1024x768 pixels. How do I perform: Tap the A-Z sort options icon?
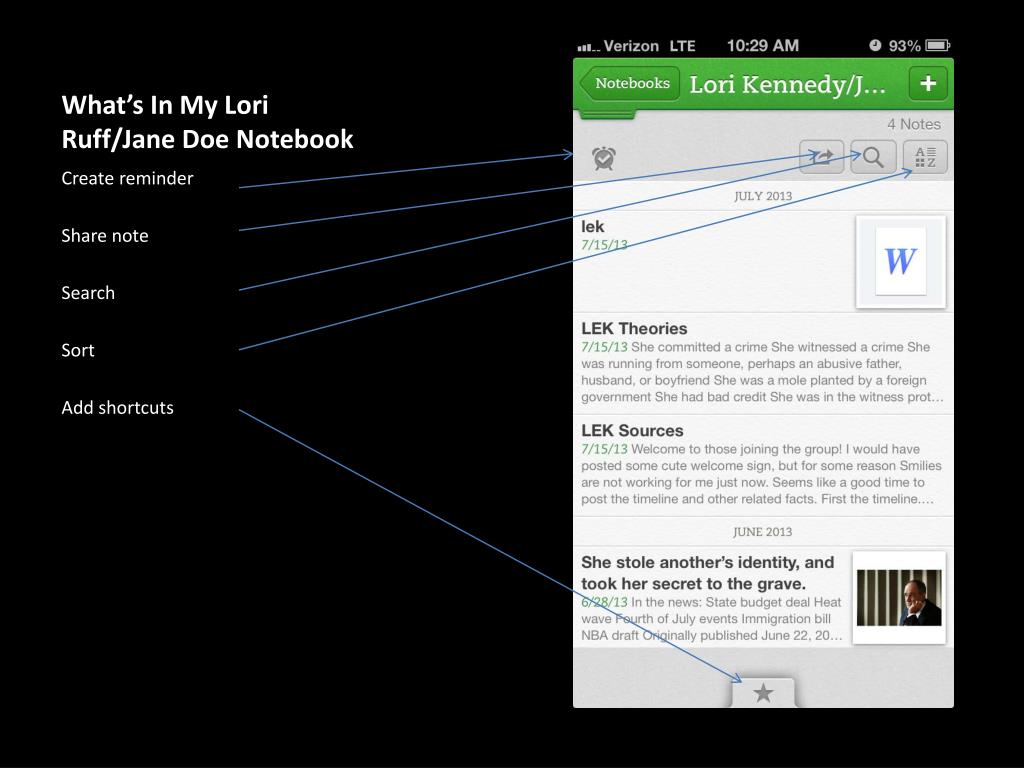(925, 157)
